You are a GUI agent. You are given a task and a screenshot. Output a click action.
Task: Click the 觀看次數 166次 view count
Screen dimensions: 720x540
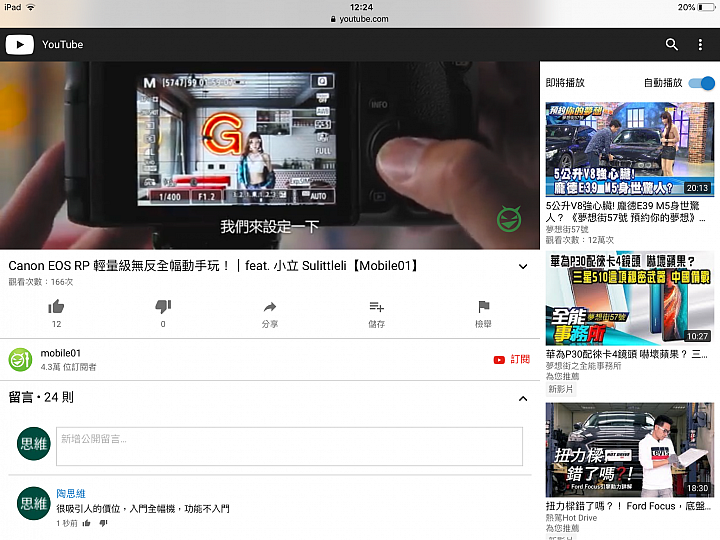coord(41,282)
